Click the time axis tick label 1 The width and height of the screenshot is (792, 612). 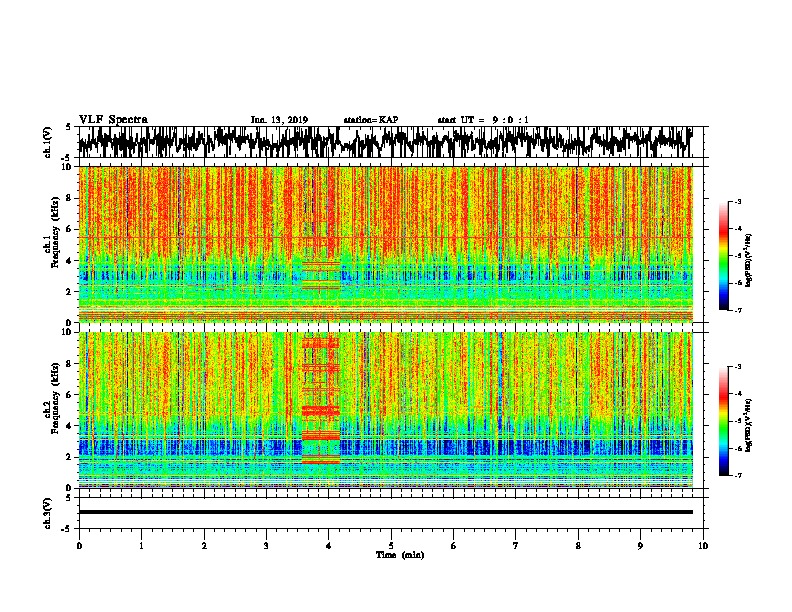(141, 546)
